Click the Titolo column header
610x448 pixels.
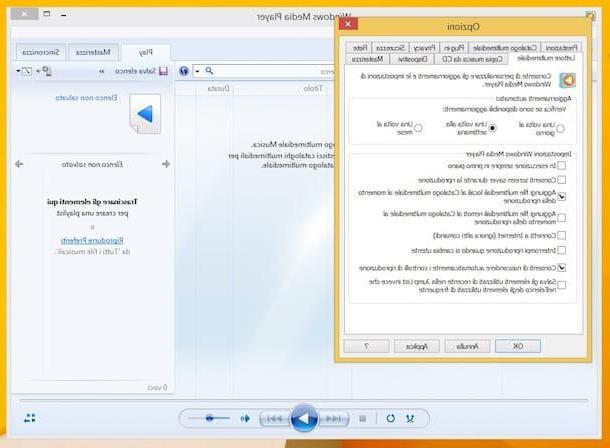click(x=313, y=89)
